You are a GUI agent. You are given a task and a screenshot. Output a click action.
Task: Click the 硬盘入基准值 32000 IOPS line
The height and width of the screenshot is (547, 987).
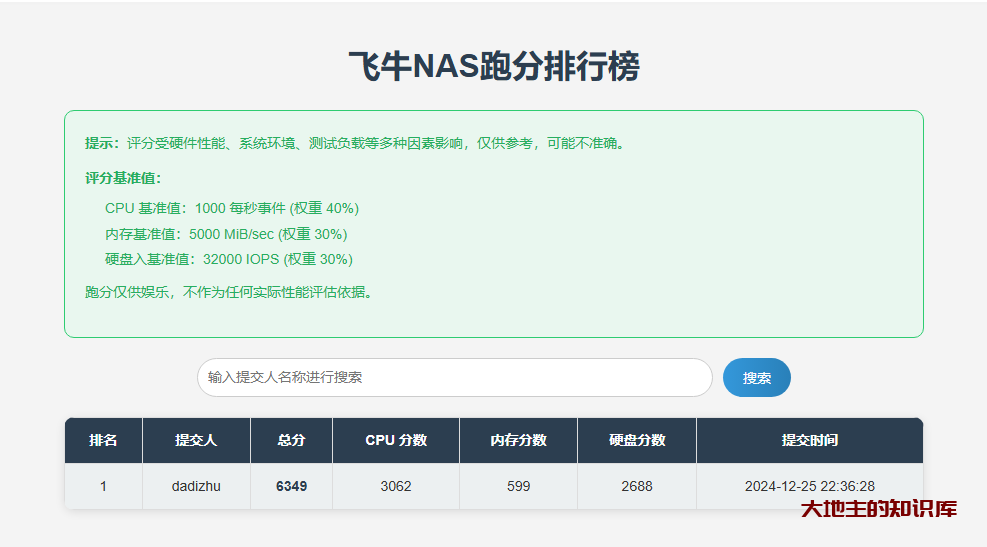[228, 259]
